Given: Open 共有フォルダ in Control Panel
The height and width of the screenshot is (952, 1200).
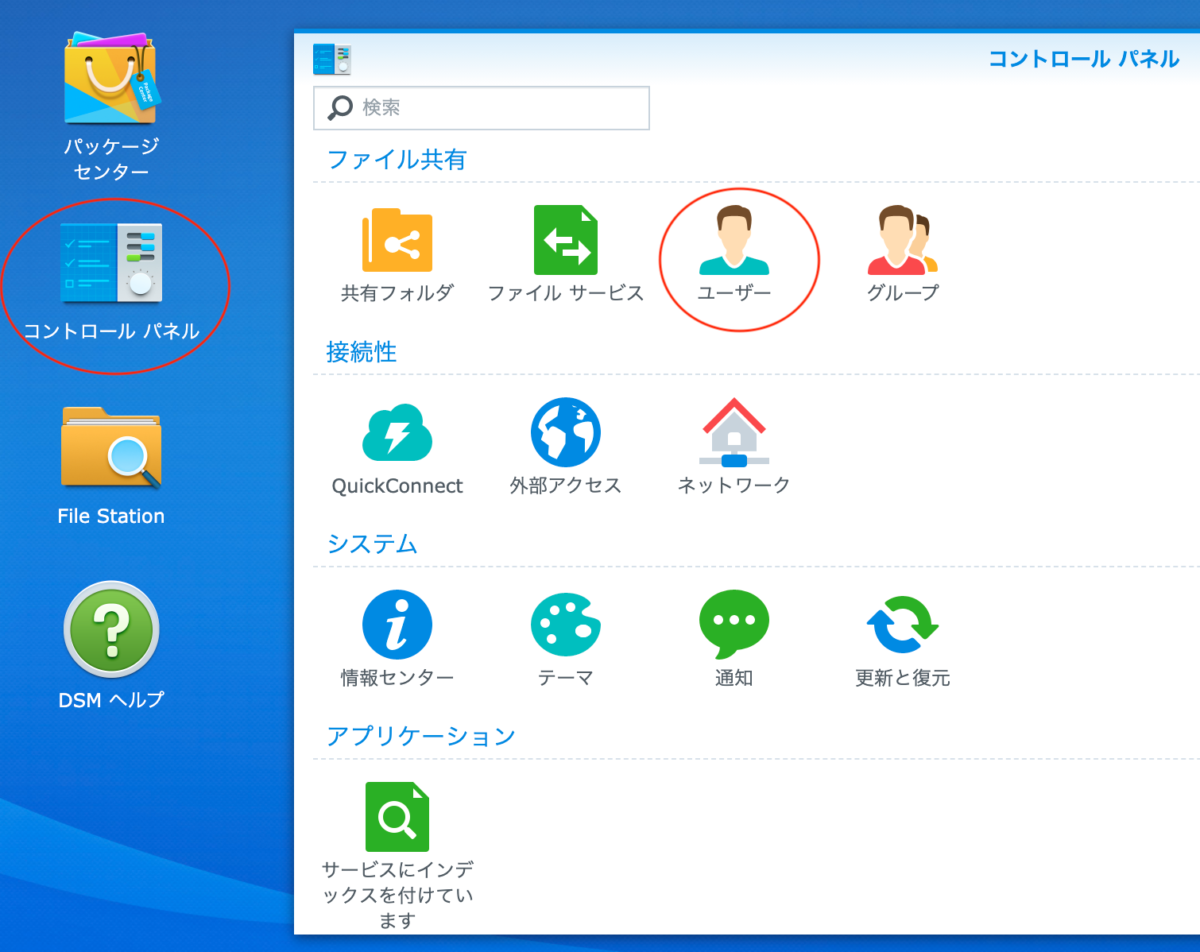Looking at the screenshot, I should pyautogui.click(x=397, y=240).
